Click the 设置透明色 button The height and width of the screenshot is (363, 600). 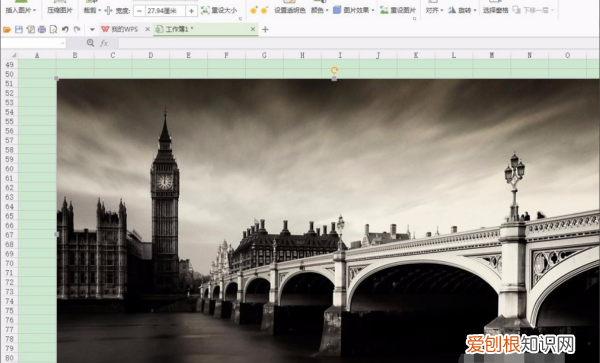pyautogui.click(x=290, y=10)
